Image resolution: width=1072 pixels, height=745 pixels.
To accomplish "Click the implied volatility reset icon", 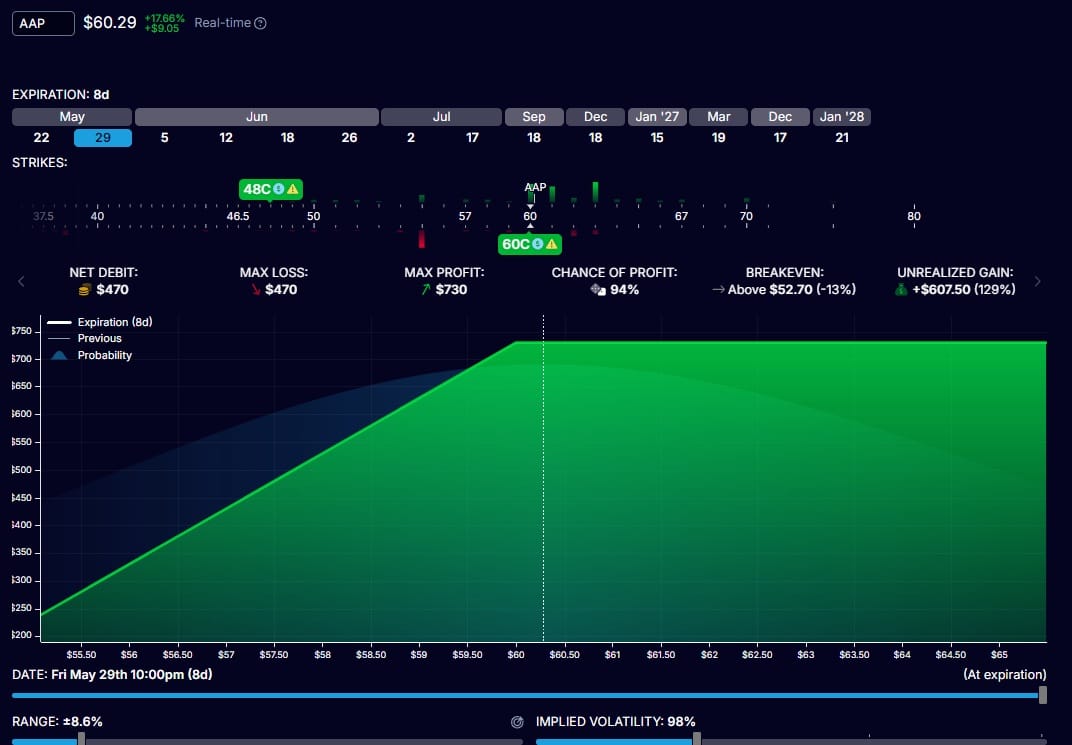I will click(x=518, y=722).
